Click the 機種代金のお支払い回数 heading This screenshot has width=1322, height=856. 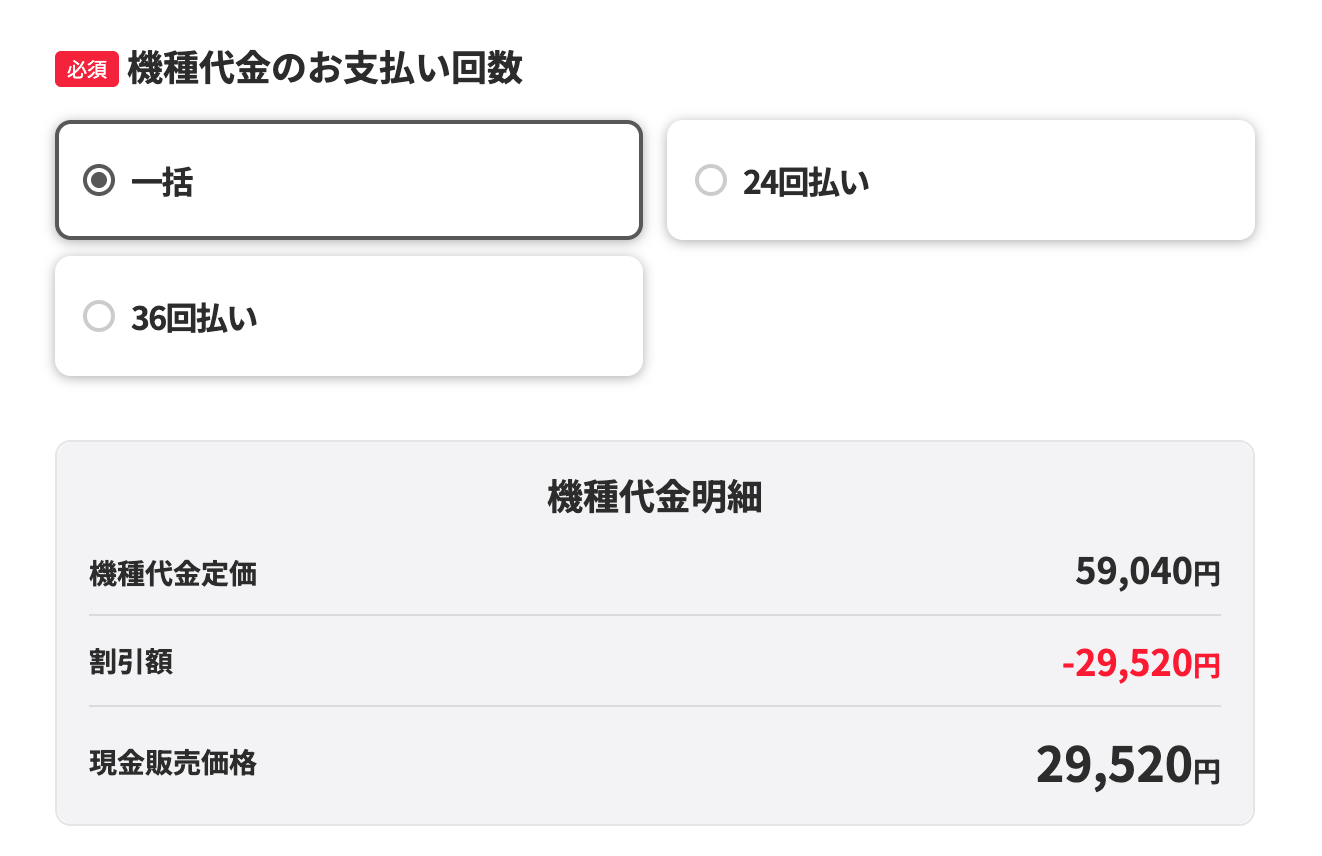(x=325, y=70)
